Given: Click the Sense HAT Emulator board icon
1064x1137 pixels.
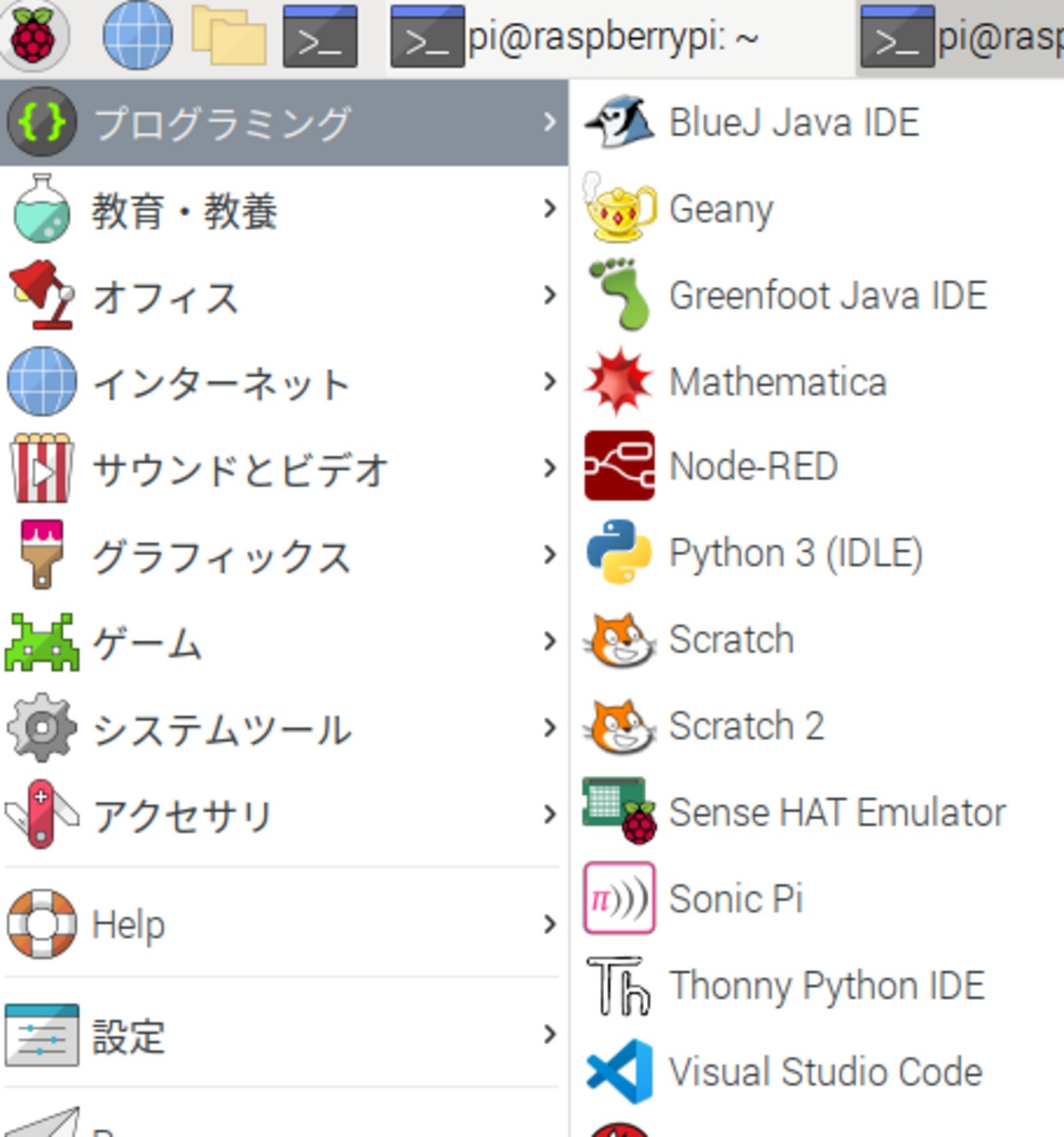Looking at the screenshot, I should (620, 811).
